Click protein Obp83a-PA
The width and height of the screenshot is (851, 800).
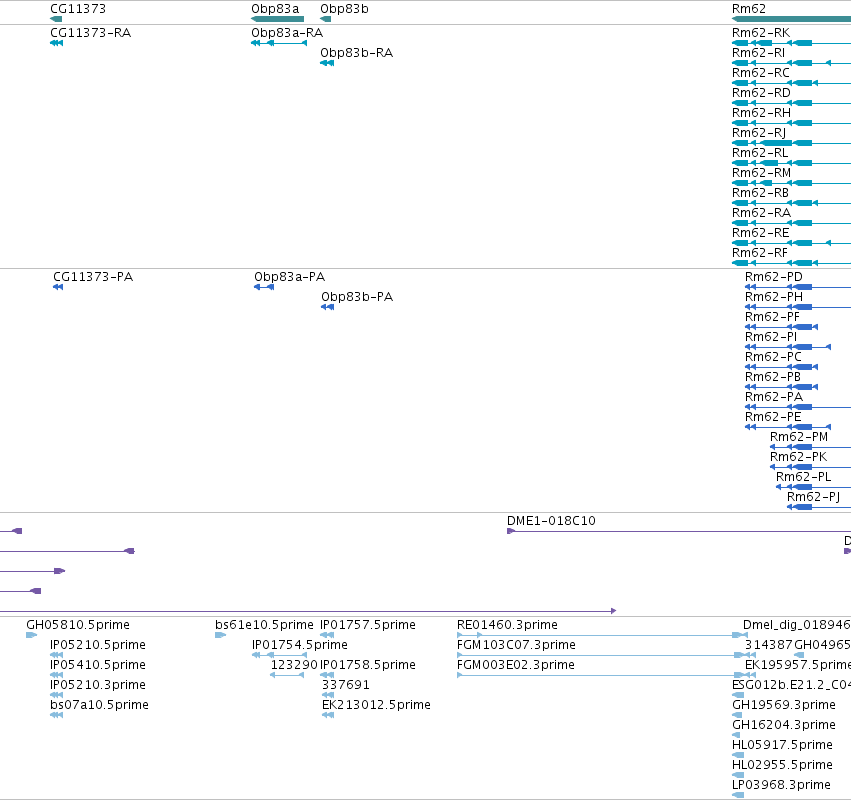click(289, 277)
